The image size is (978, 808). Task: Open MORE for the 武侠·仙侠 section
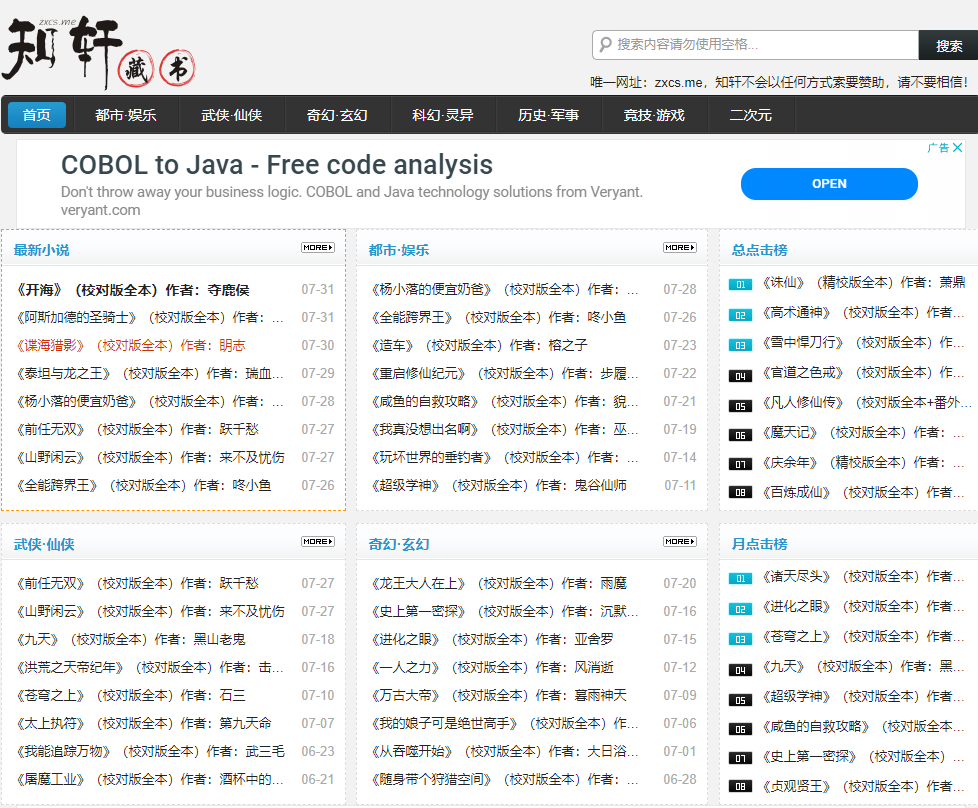[317, 540]
